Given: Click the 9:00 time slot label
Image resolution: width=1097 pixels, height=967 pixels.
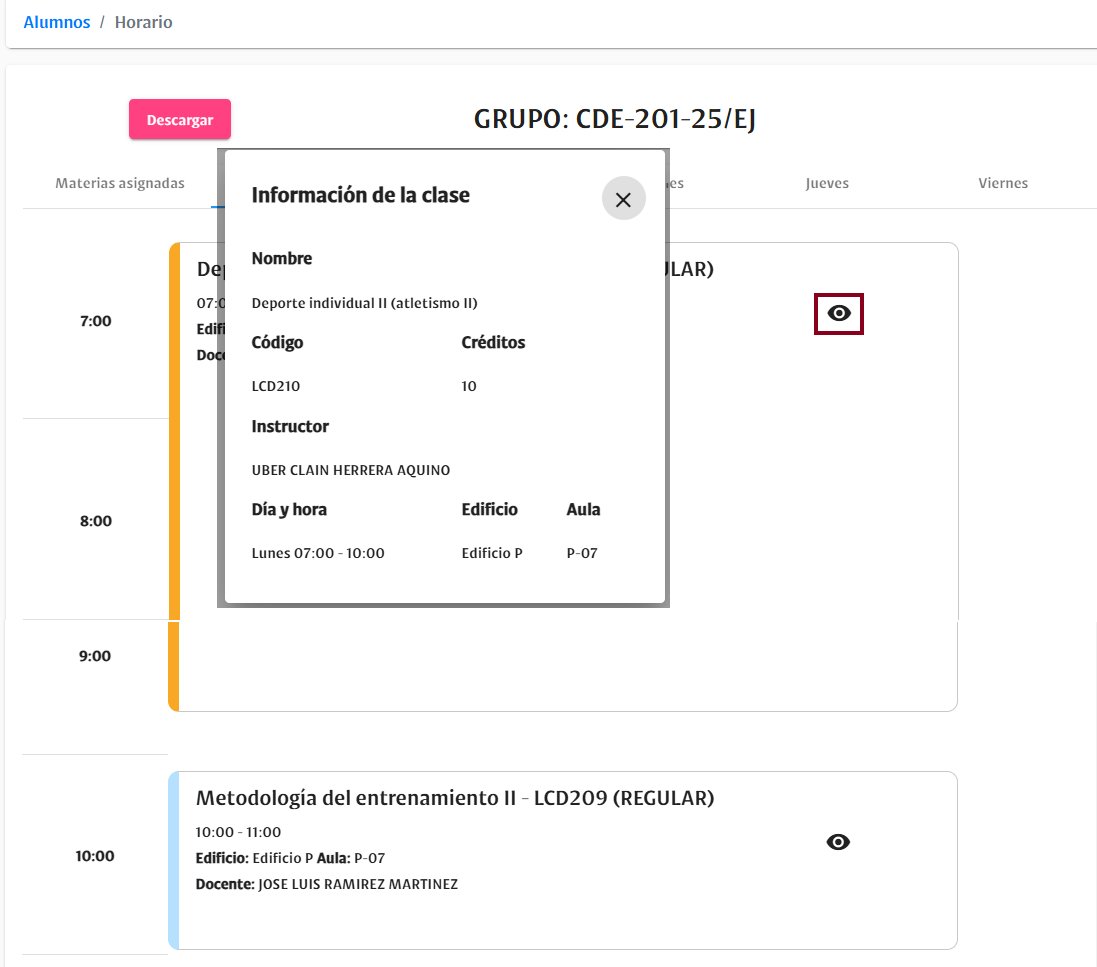Looking at the screenshot, I should point(95,656).
